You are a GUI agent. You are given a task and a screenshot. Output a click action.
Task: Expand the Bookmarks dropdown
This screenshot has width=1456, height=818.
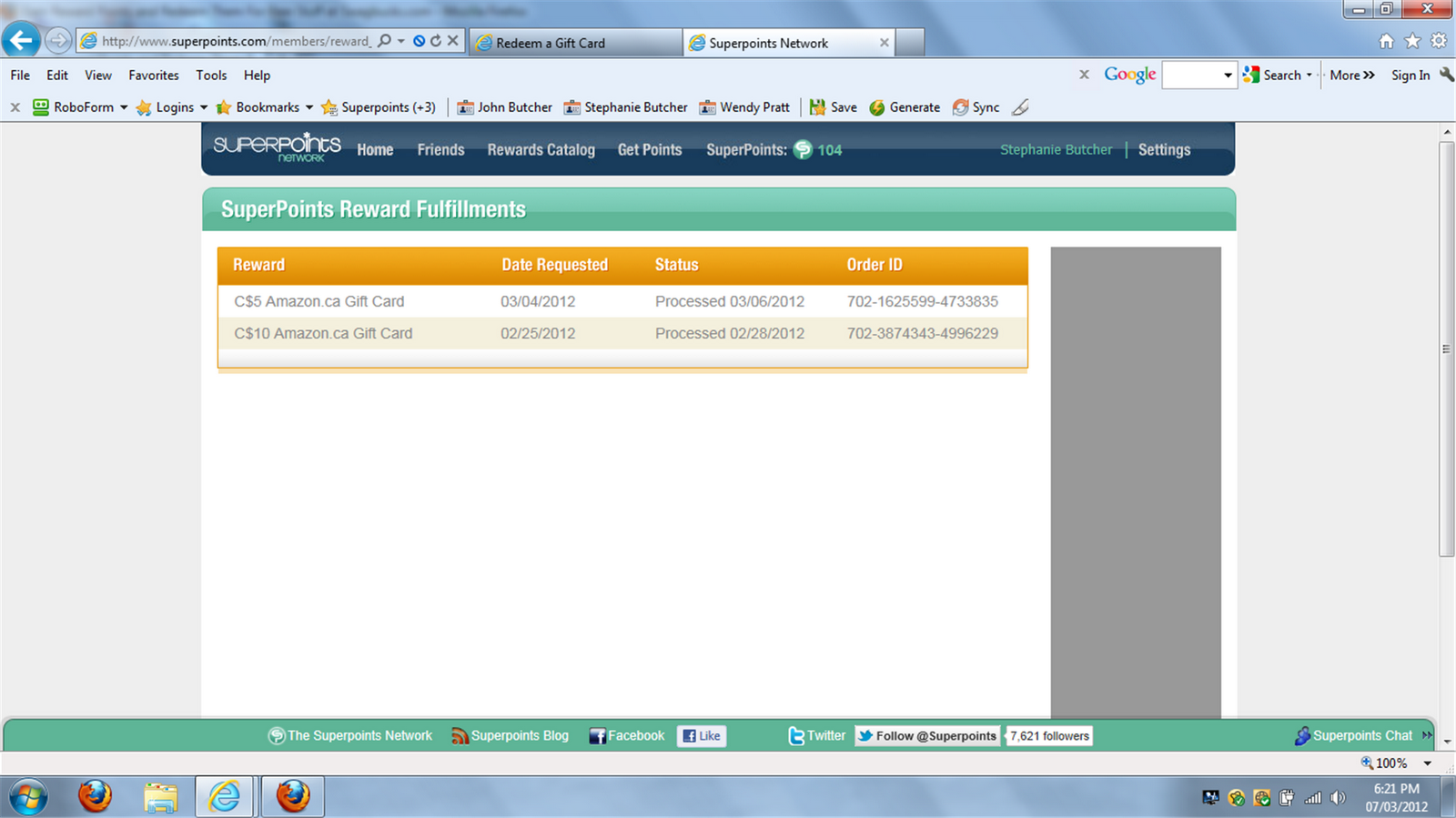point(308,107)
